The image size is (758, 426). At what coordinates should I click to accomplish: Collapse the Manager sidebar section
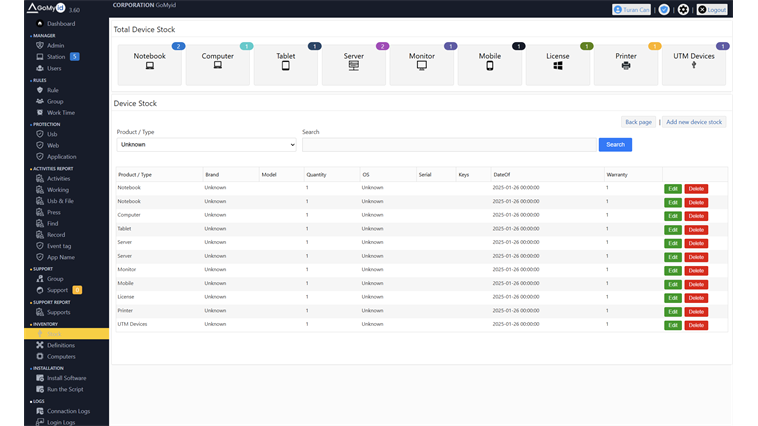click(44, 35)
